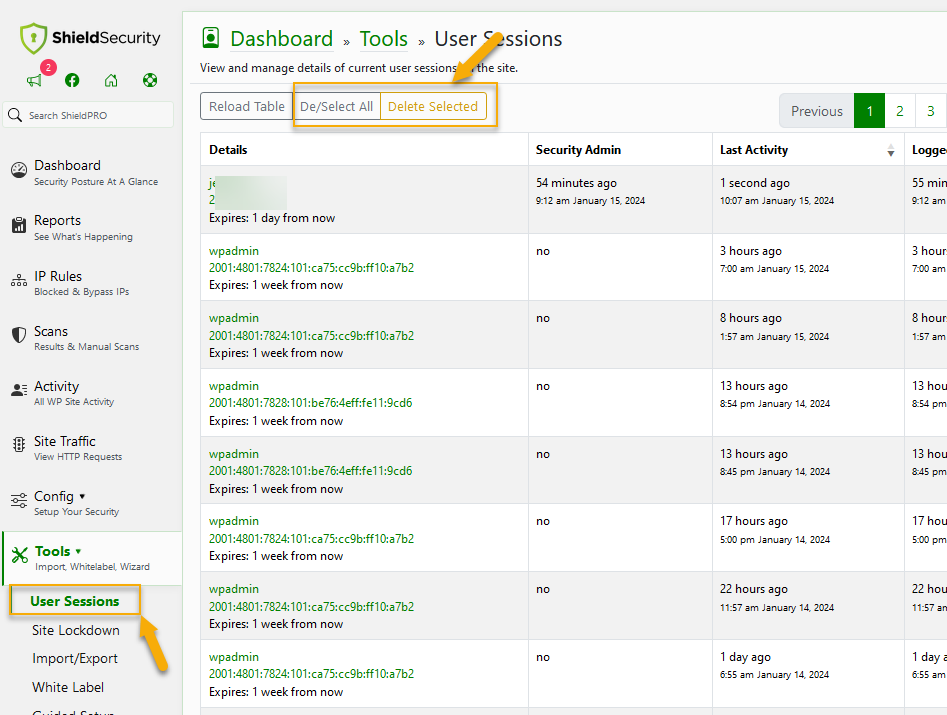Click wpadmin link with 8 hours ago activity
This screenshot has height=715, width=947.
point(234,318)
